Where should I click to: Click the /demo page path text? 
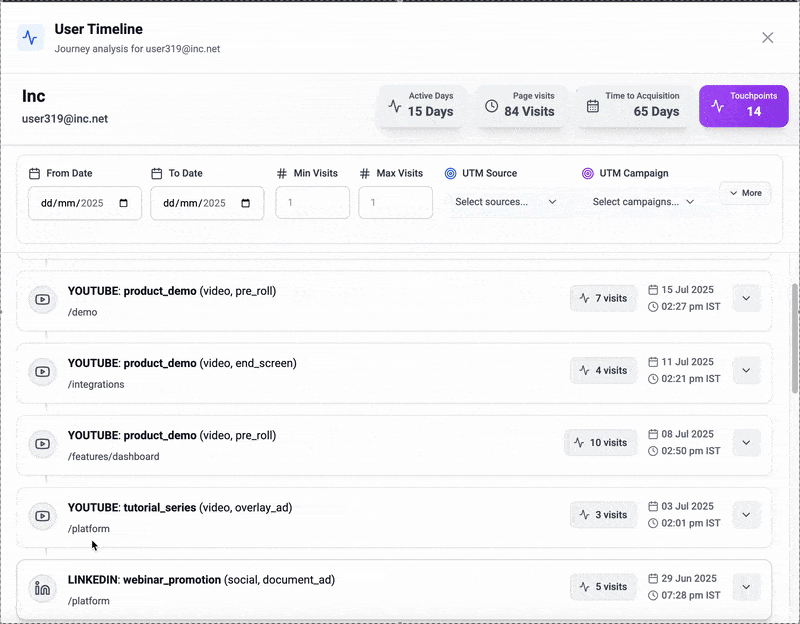tap(83, 312)
